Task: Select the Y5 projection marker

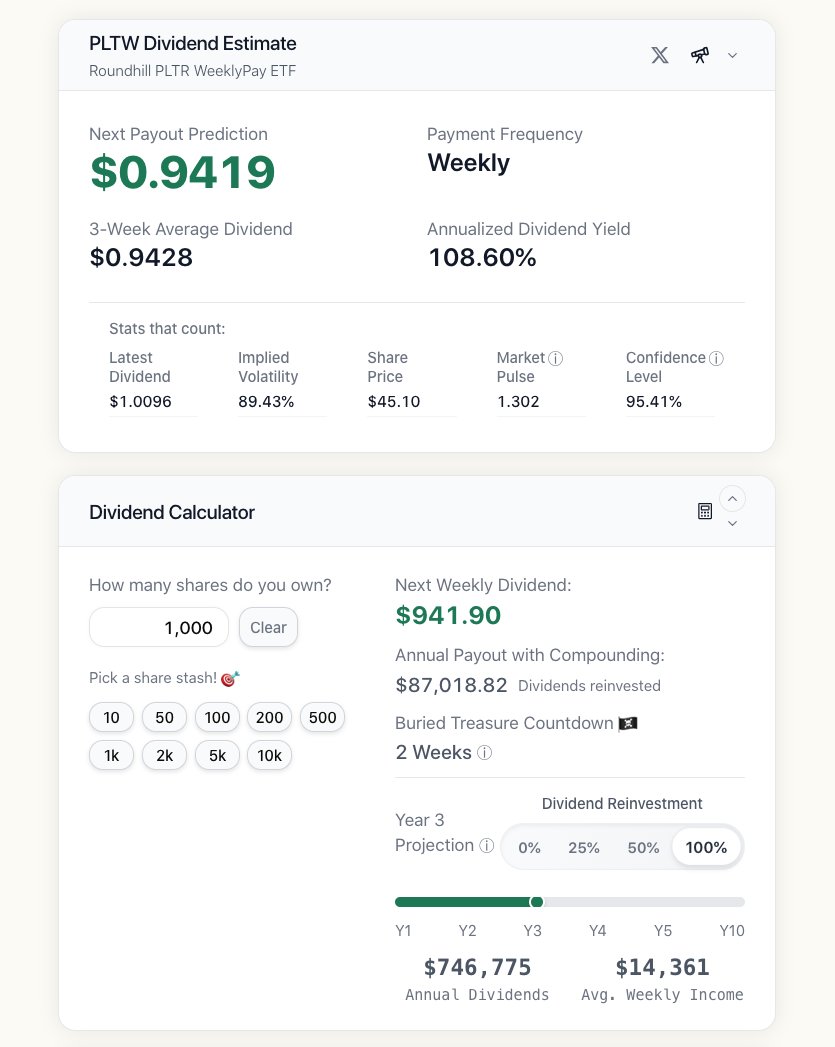Action: point(663,930)
